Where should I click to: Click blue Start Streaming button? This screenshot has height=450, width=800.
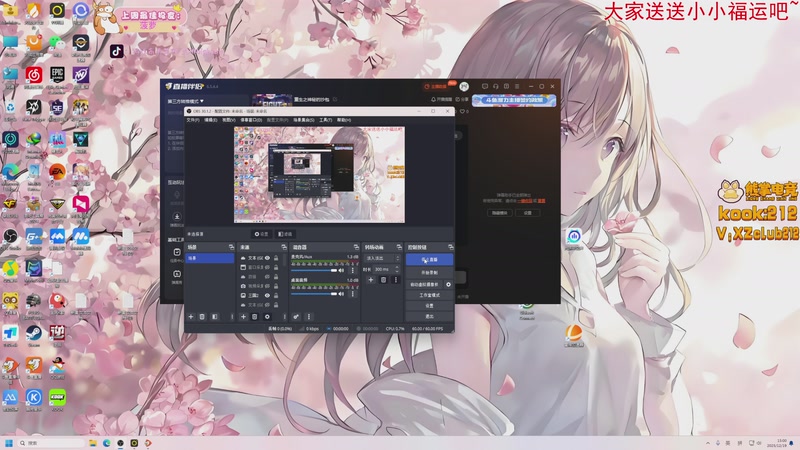tap(429, 260)
